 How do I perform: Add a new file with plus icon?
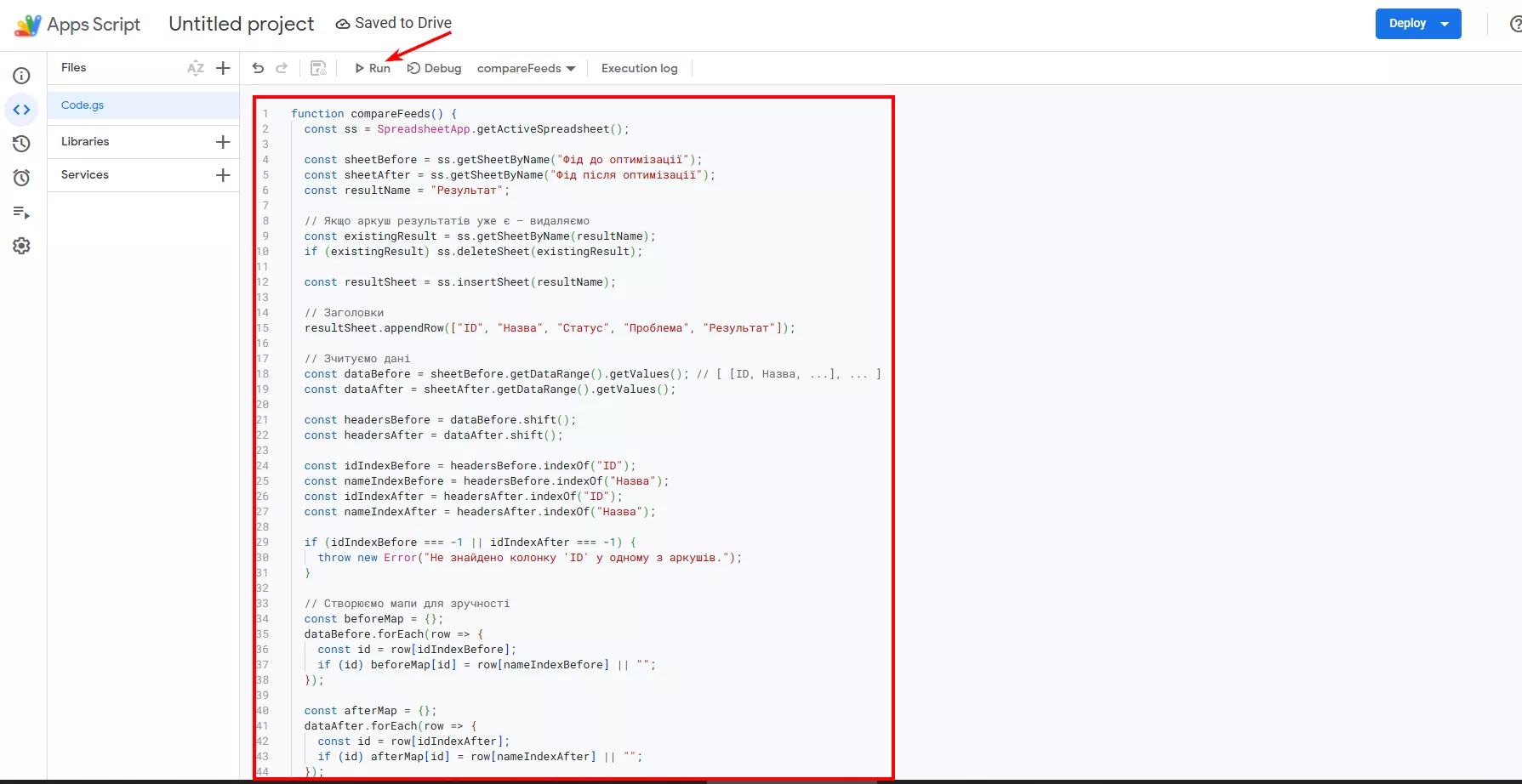[x=223, y=68]
